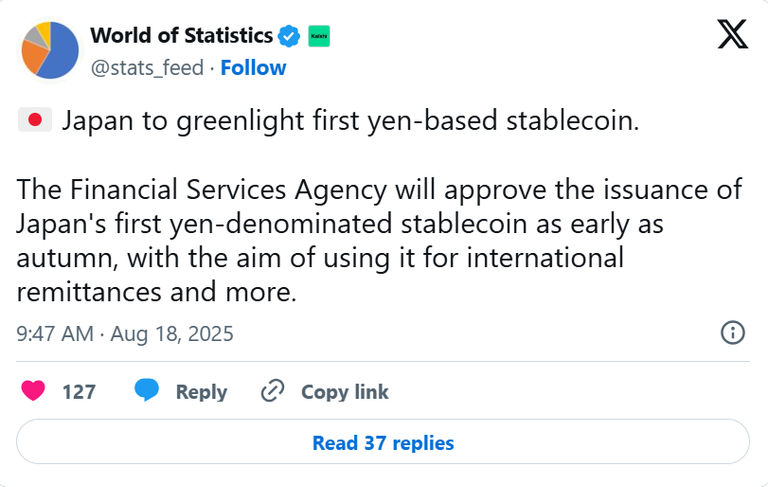The height and width of the screenshot is (487, 768).
Task: Click the World of Statistics profile avatar
Action: click(x=50, y=50)
